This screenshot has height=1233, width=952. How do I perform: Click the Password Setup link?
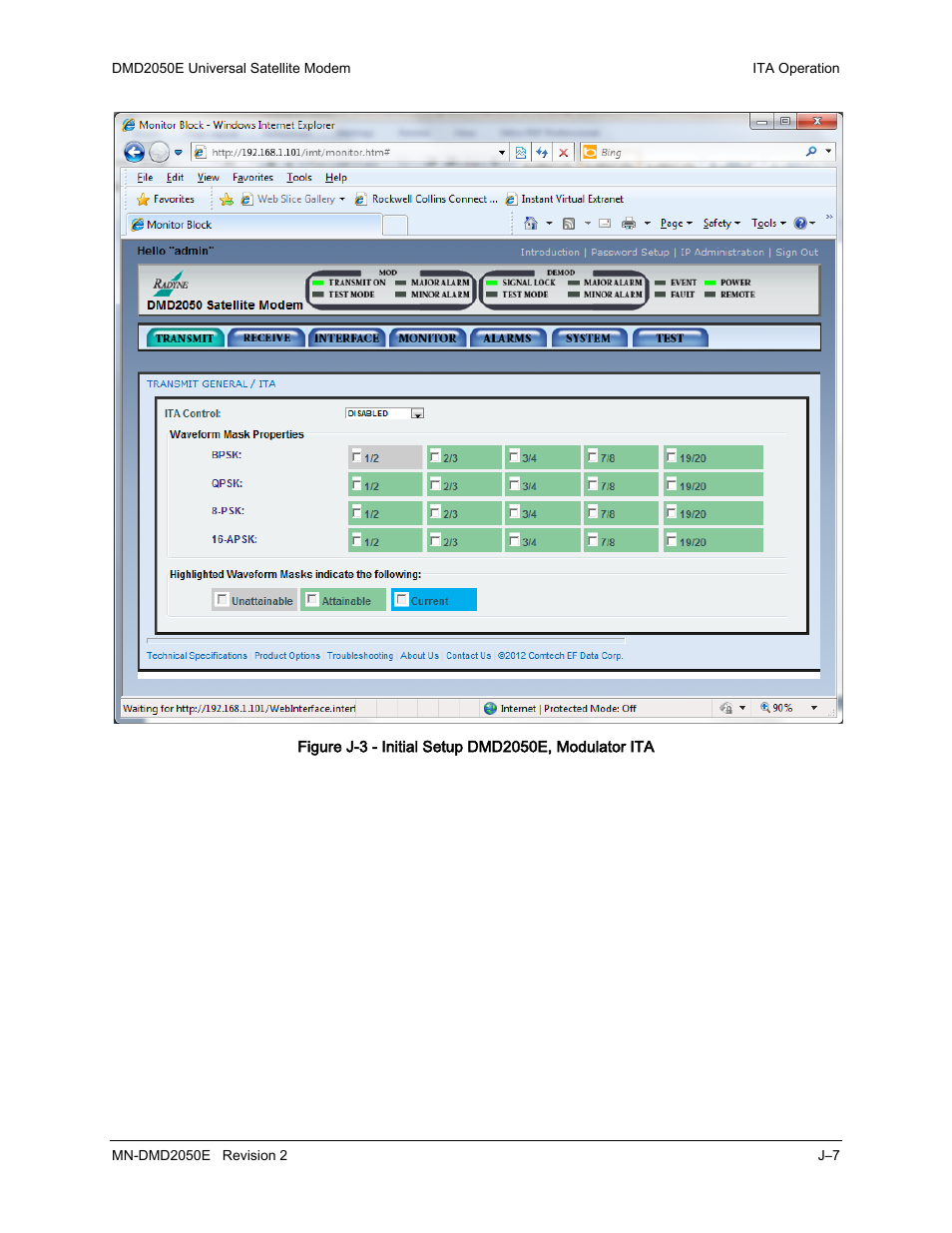point(630,253)
